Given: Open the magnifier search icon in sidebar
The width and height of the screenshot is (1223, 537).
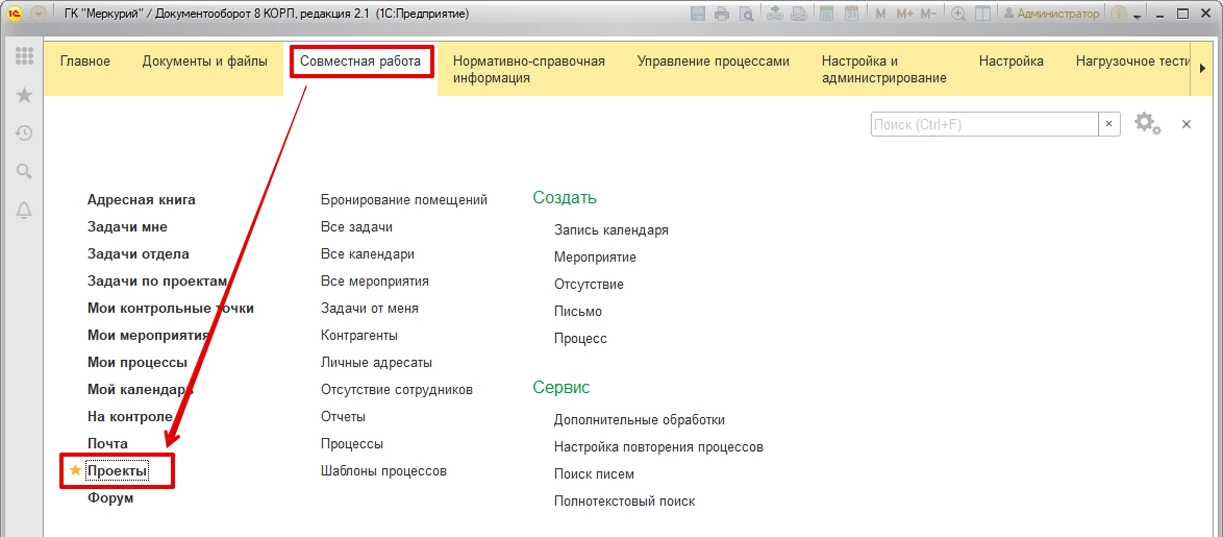Looking at the screenshot, I should click(x=24, y=171).
